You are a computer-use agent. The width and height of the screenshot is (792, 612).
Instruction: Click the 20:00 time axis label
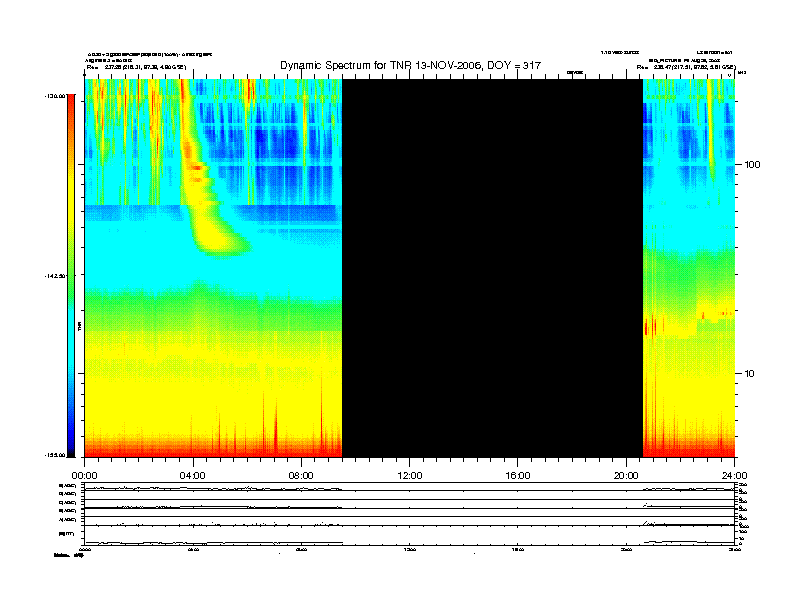pos(626,476)
